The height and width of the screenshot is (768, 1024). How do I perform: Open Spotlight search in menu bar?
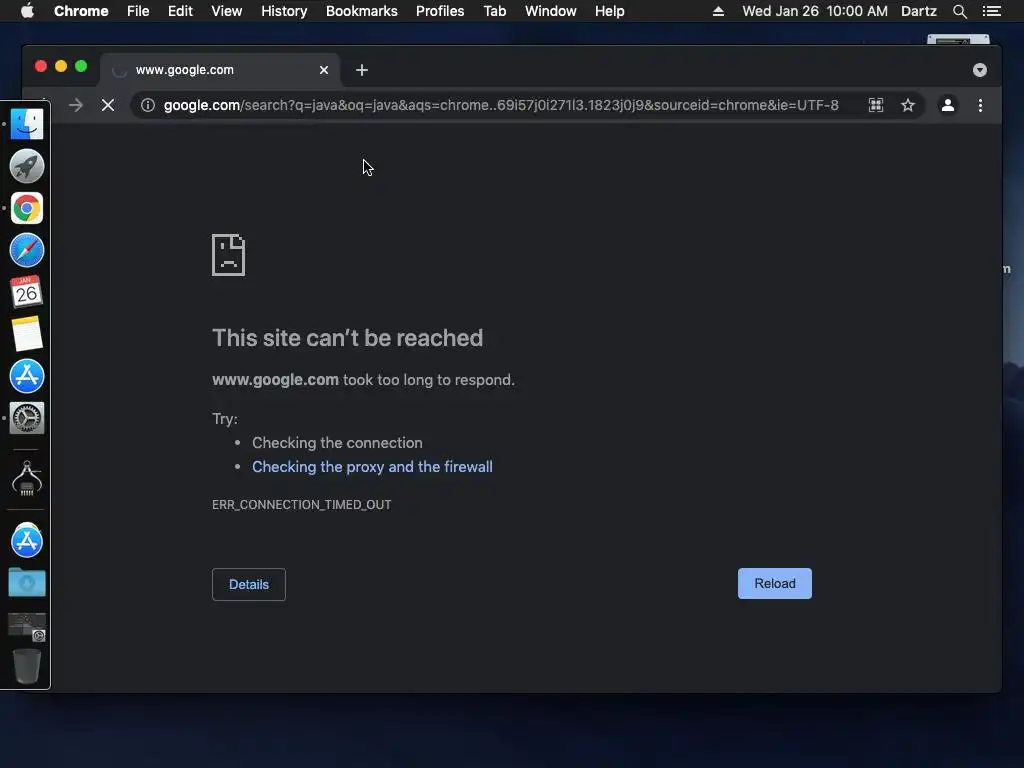(959, 11)
